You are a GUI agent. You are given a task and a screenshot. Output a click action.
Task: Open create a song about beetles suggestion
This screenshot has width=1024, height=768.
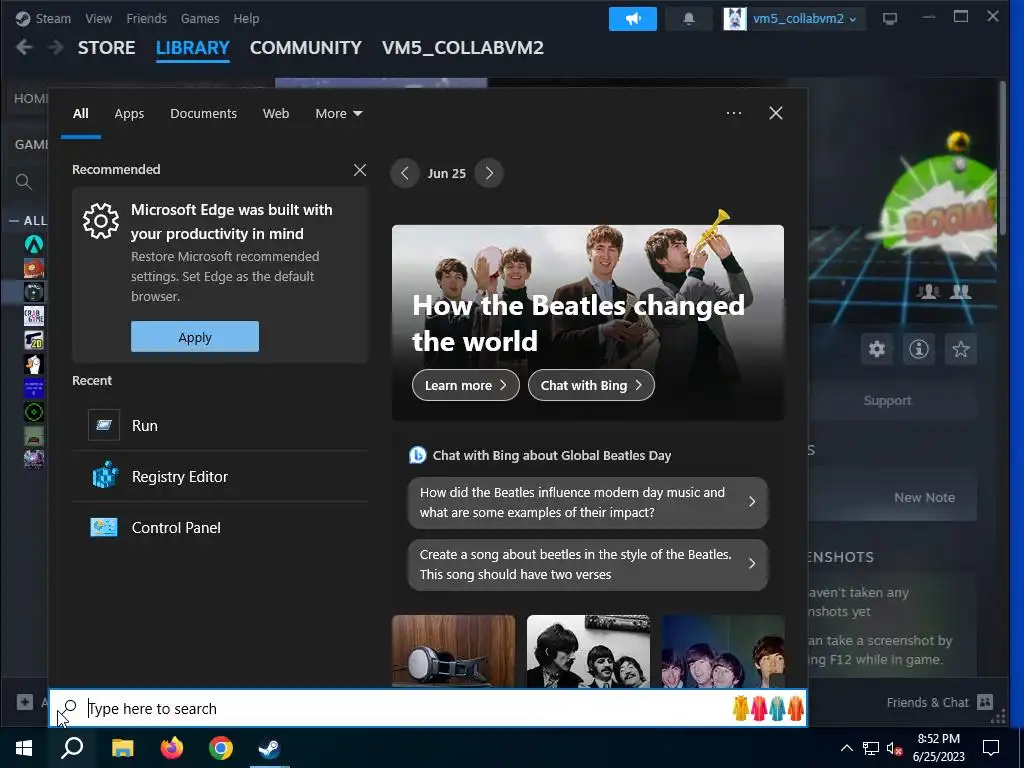[588, 564]
